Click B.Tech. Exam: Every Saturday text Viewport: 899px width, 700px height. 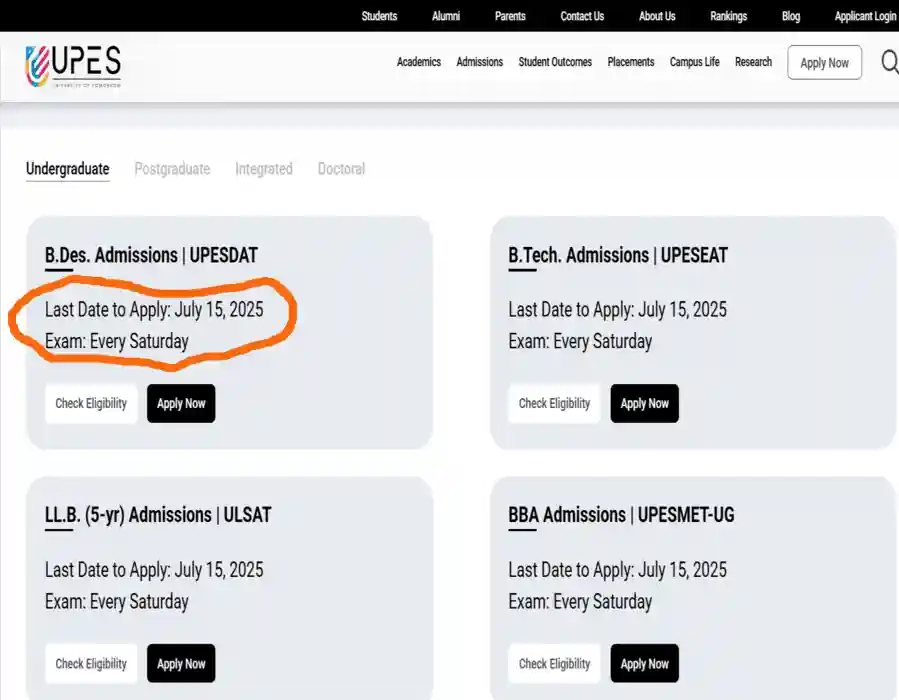click(x=580, y=341)
